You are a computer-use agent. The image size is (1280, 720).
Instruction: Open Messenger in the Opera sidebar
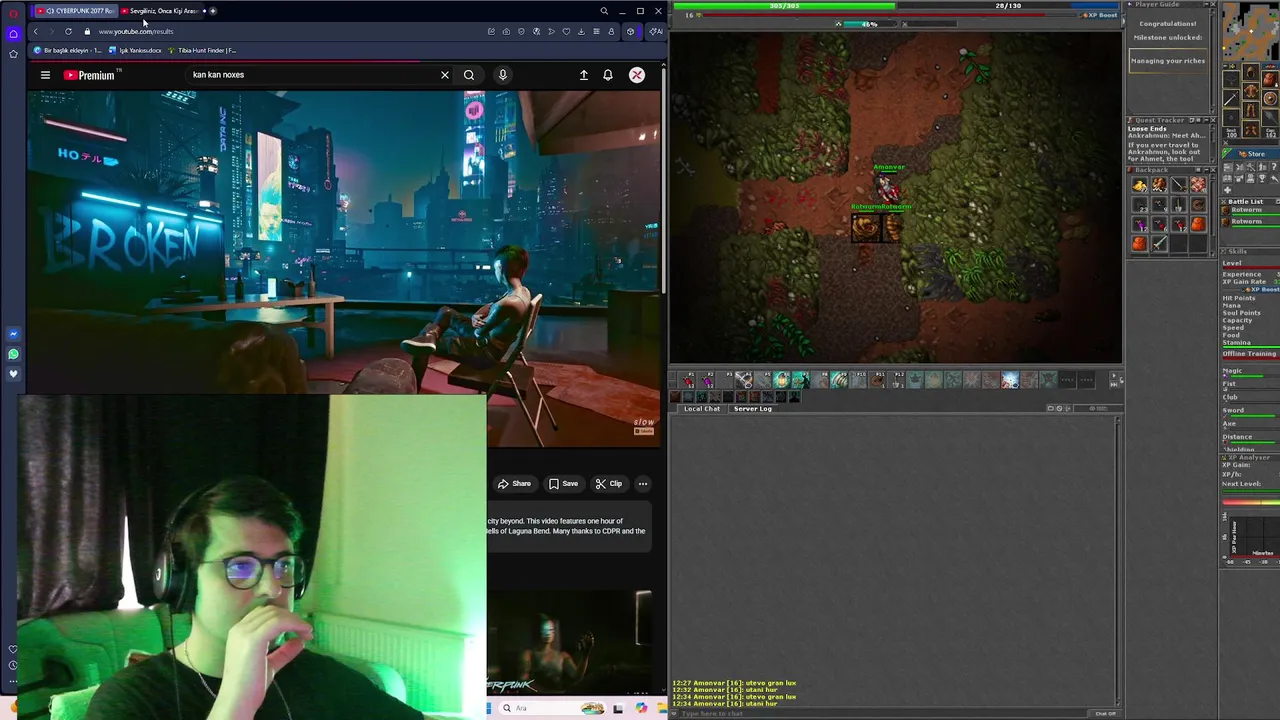click(x=13, y=334)
